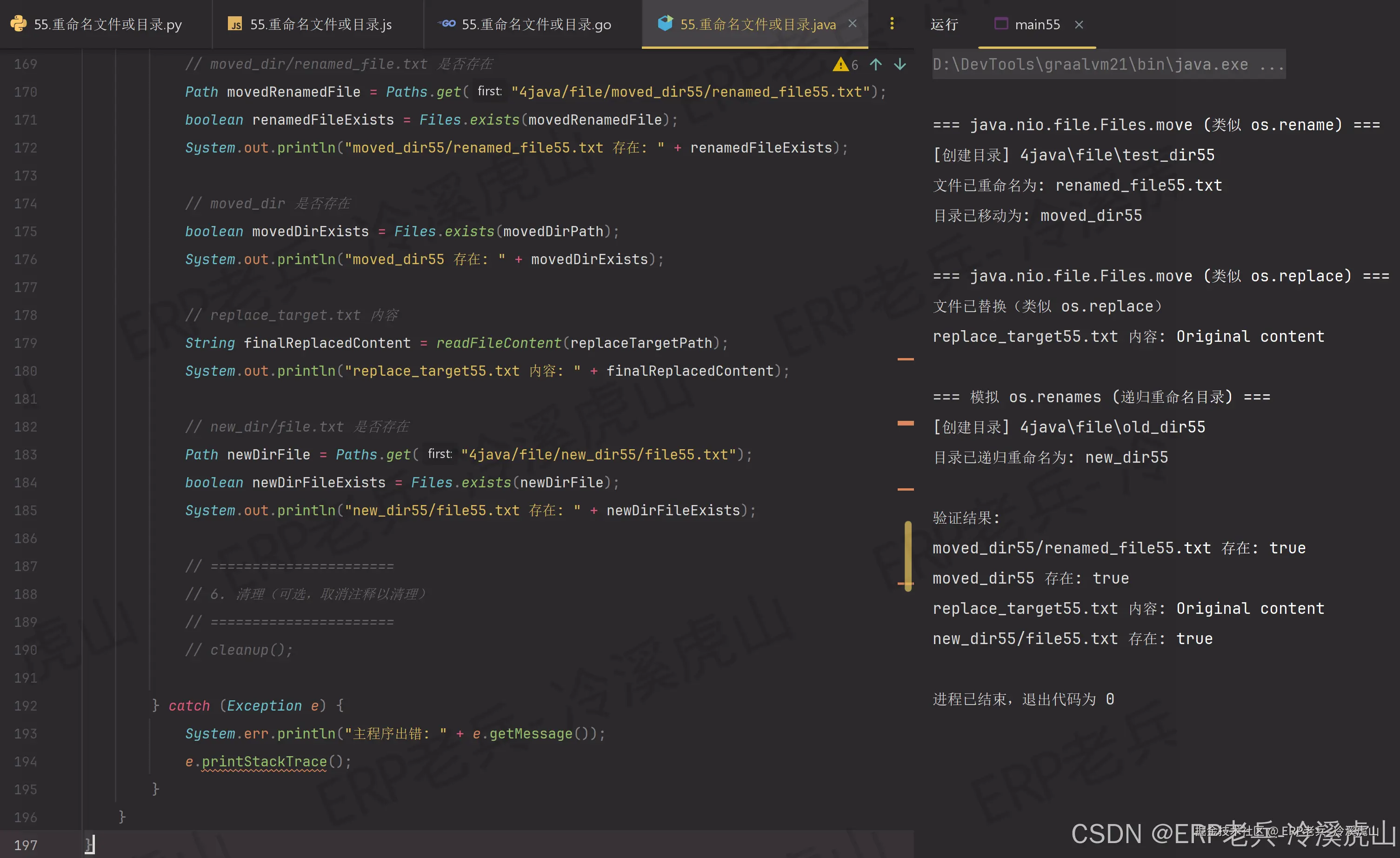Jump to previous highlighted error arrow
The image size is (1400, 858).
pos(875,65)
